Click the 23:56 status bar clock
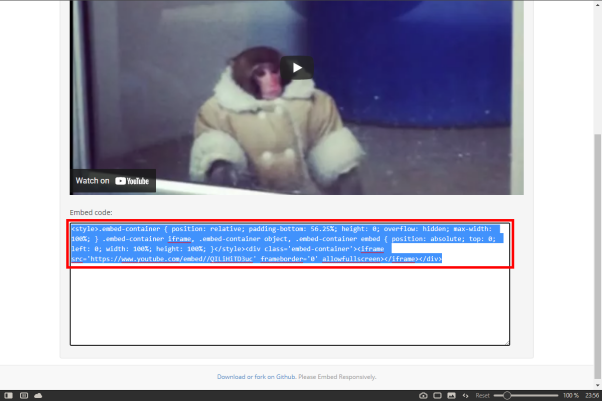This screenshot has height=401, width=602. 592,396
